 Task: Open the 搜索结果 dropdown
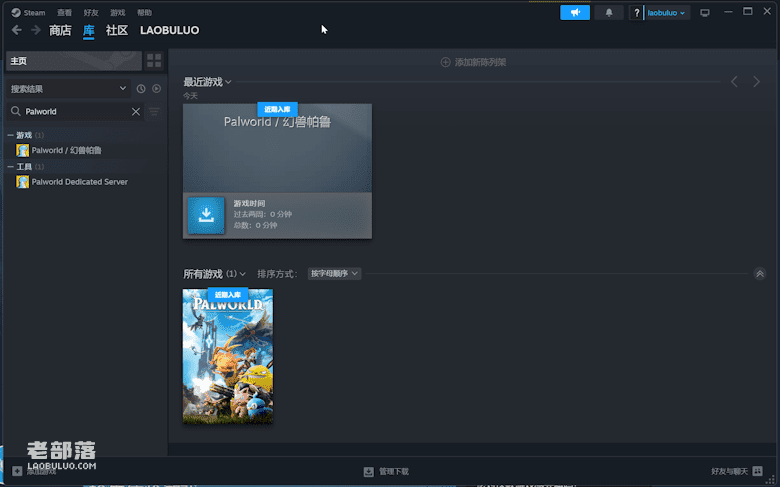pos(67,89)
